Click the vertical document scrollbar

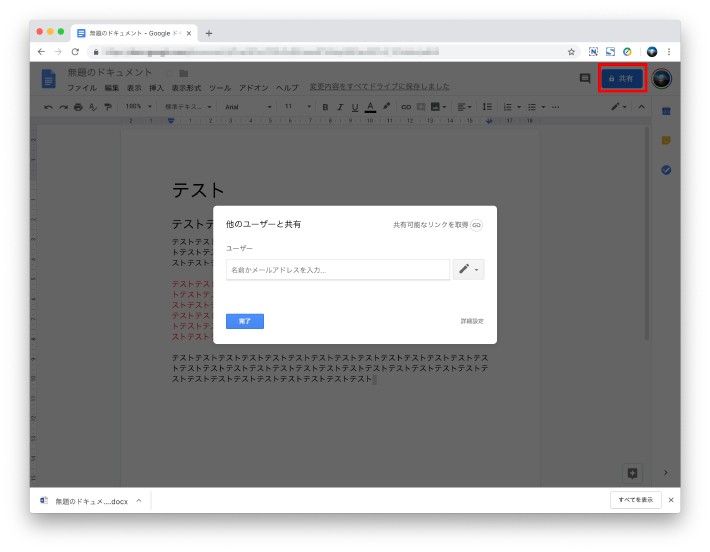[x=647, y=233]
